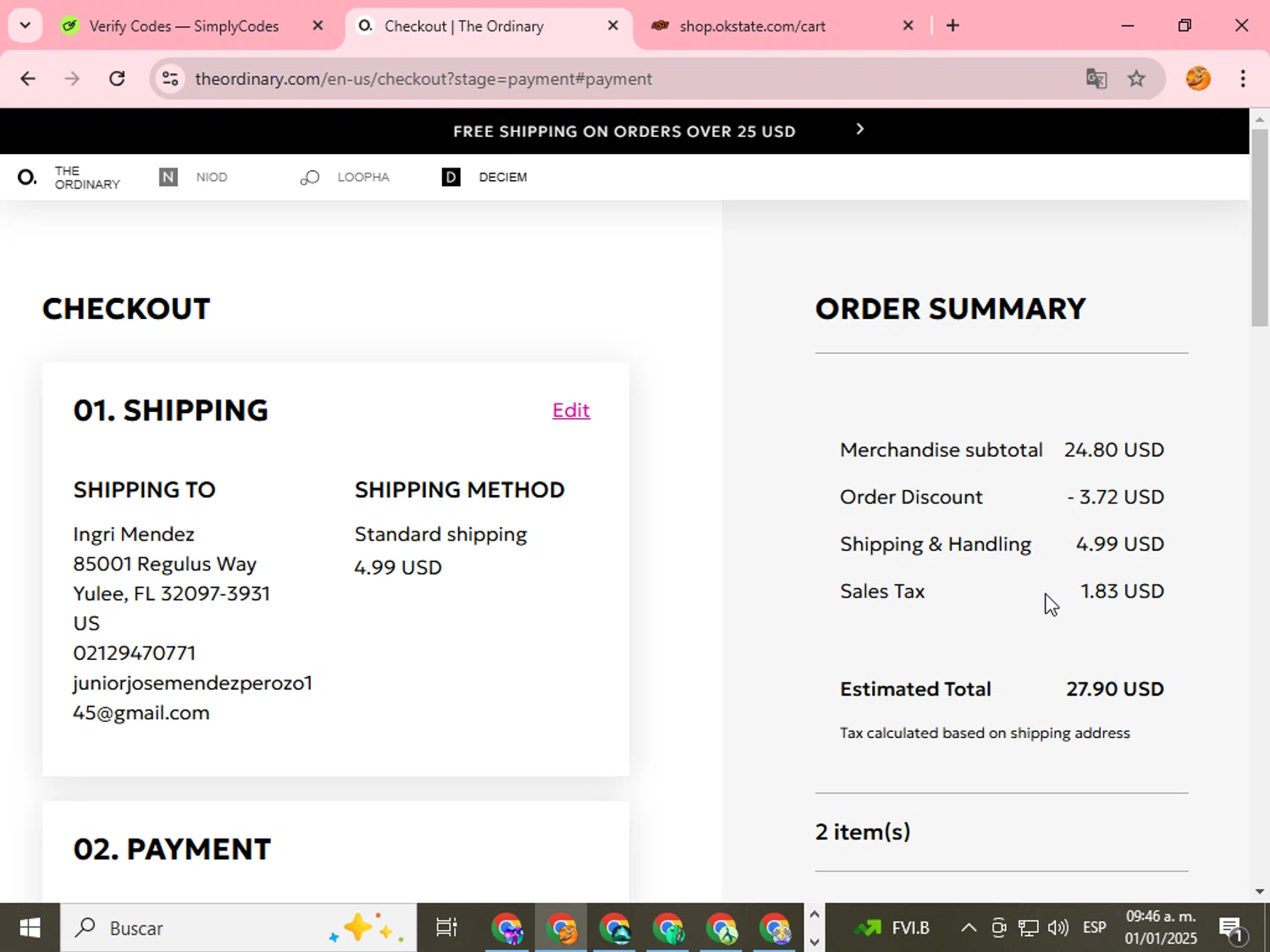Edit the shipping details
The height and width of the screenshot is (952, 1270).
571,410
